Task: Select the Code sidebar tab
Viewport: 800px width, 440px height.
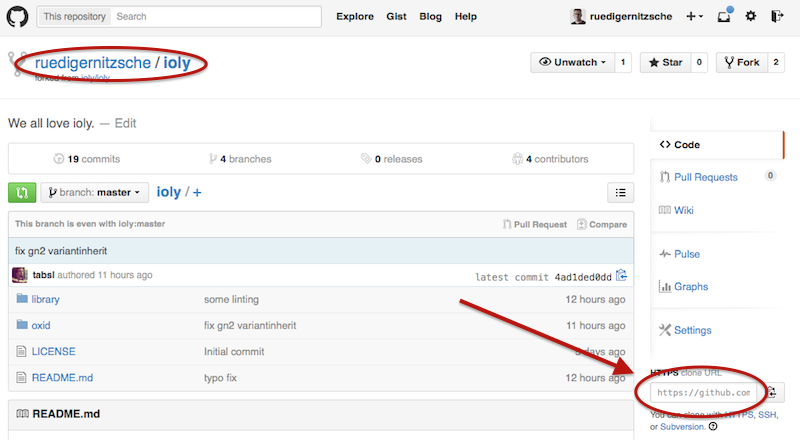Action: coord(717,144)
